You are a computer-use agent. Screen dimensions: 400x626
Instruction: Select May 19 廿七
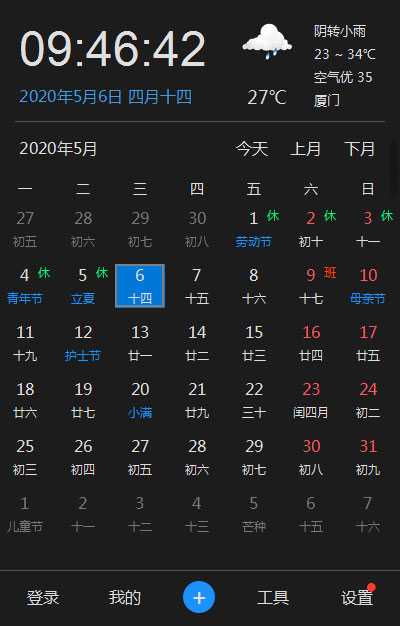point(83,400)
